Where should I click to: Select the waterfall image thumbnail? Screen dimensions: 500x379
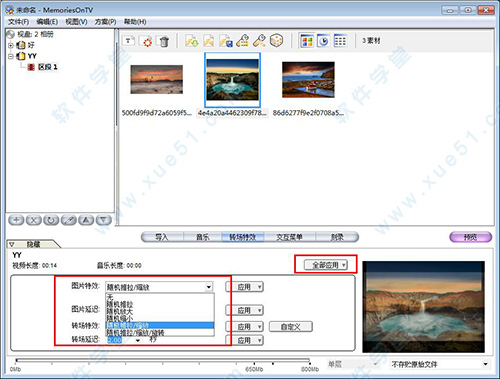(x=232, y=80)
